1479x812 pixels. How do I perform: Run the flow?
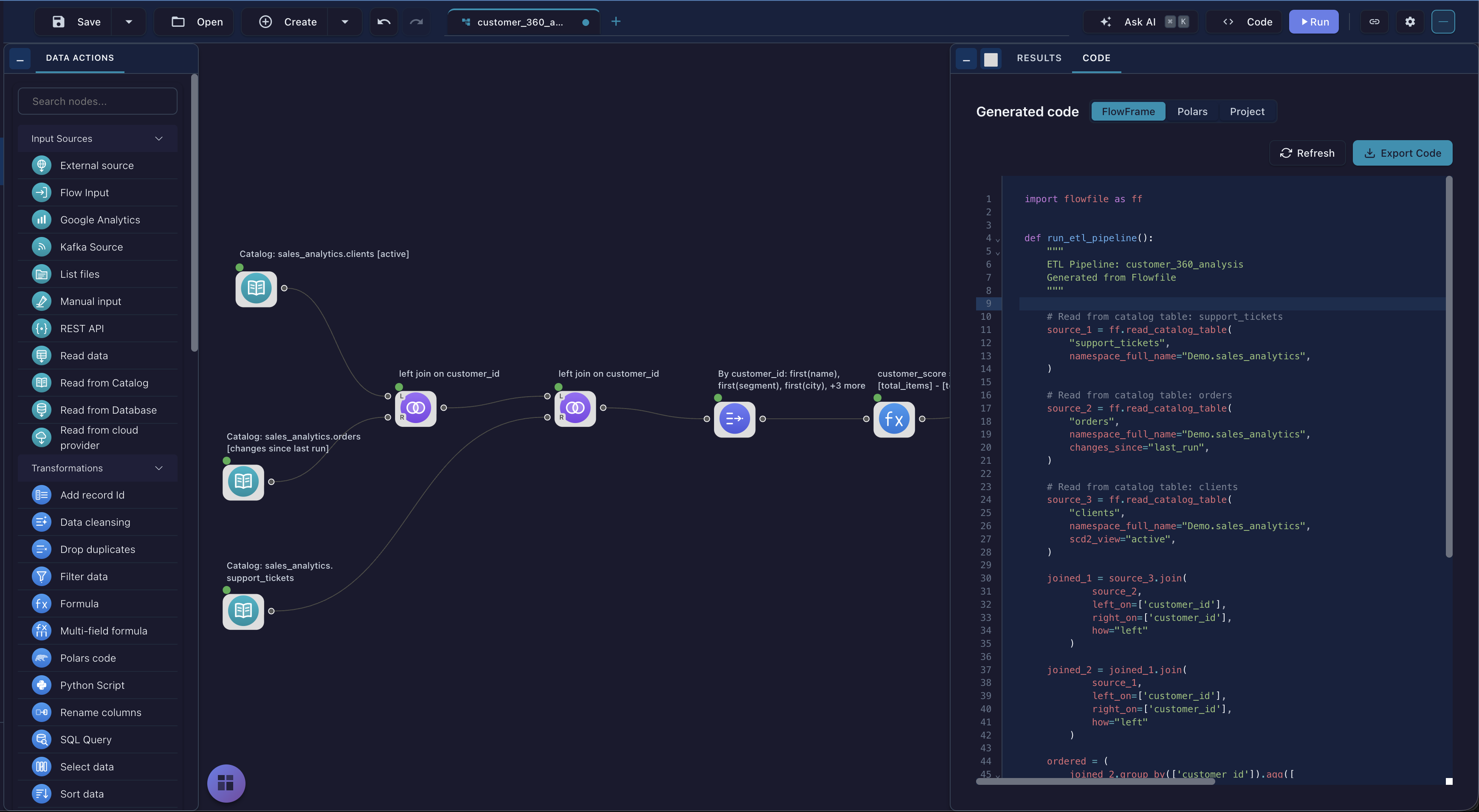point(1313,22)
